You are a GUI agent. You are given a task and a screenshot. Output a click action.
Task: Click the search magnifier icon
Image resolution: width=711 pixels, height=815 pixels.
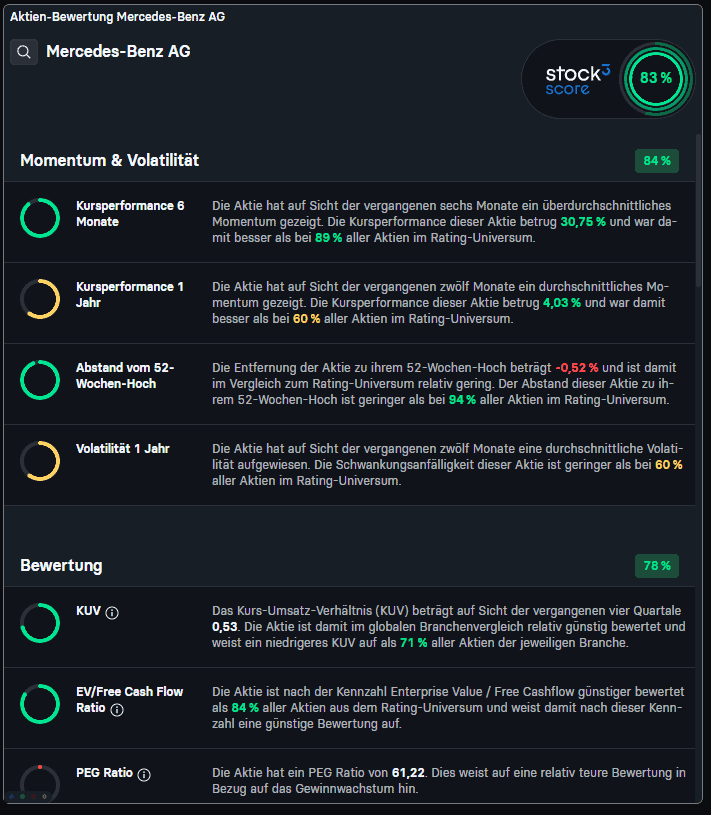tap(23, 51)
